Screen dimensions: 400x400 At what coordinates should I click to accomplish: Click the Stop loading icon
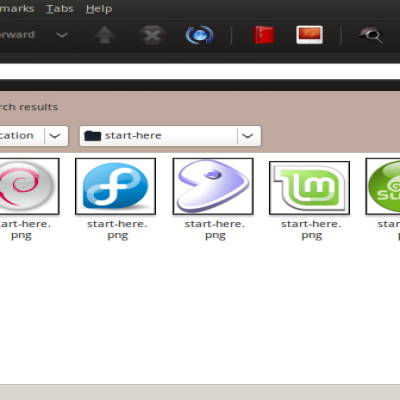(152, 35)
